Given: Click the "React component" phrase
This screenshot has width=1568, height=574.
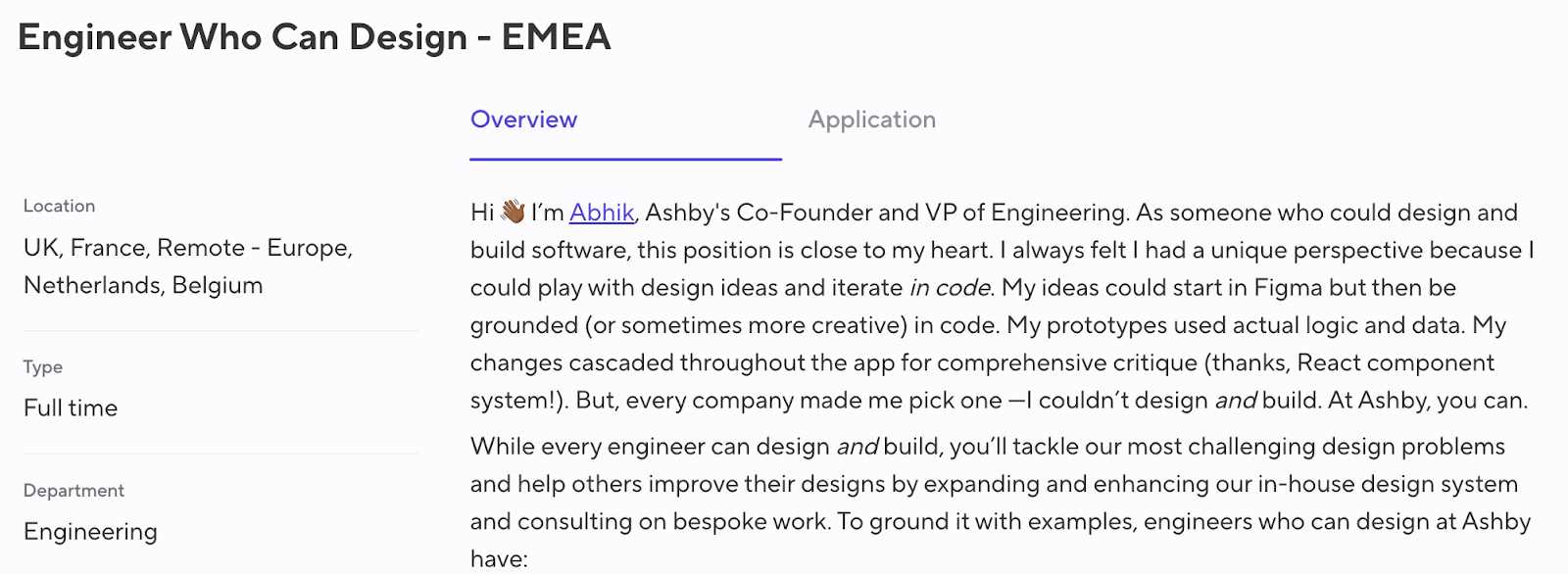Looking at the screenshot, I should 1395,362.
